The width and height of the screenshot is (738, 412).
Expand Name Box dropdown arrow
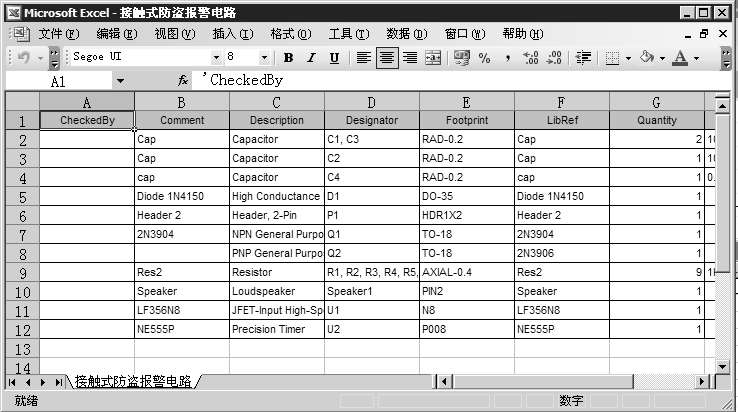(120, 81)
